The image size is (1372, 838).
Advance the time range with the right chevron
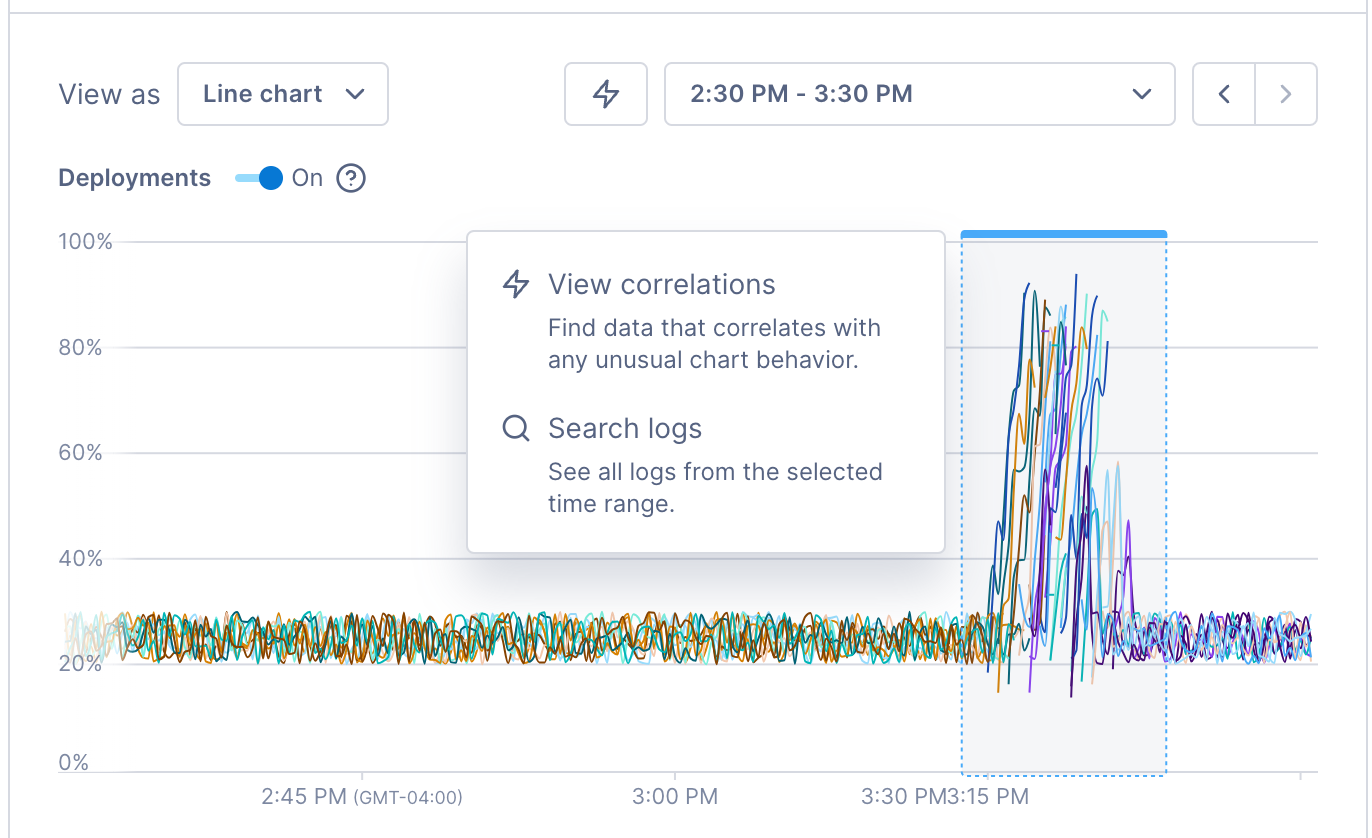pos(1286,93)
